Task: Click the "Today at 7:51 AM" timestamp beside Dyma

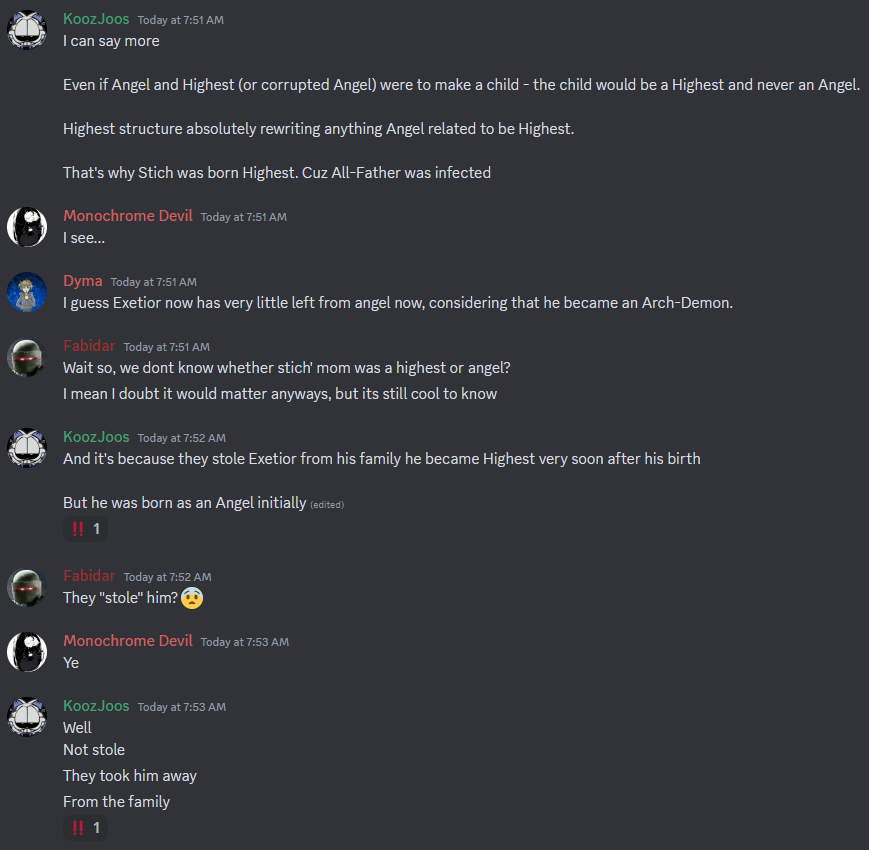Action: 154,282
